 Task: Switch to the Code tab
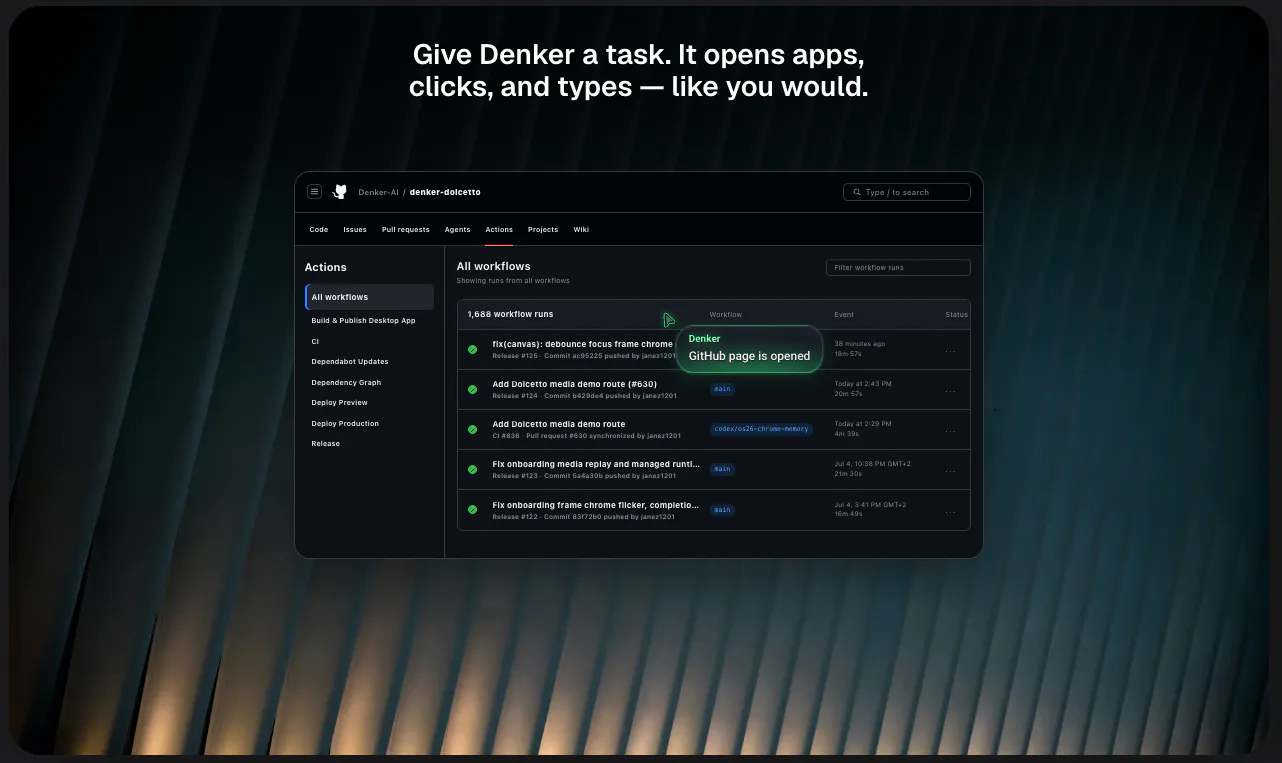point(319,229)
